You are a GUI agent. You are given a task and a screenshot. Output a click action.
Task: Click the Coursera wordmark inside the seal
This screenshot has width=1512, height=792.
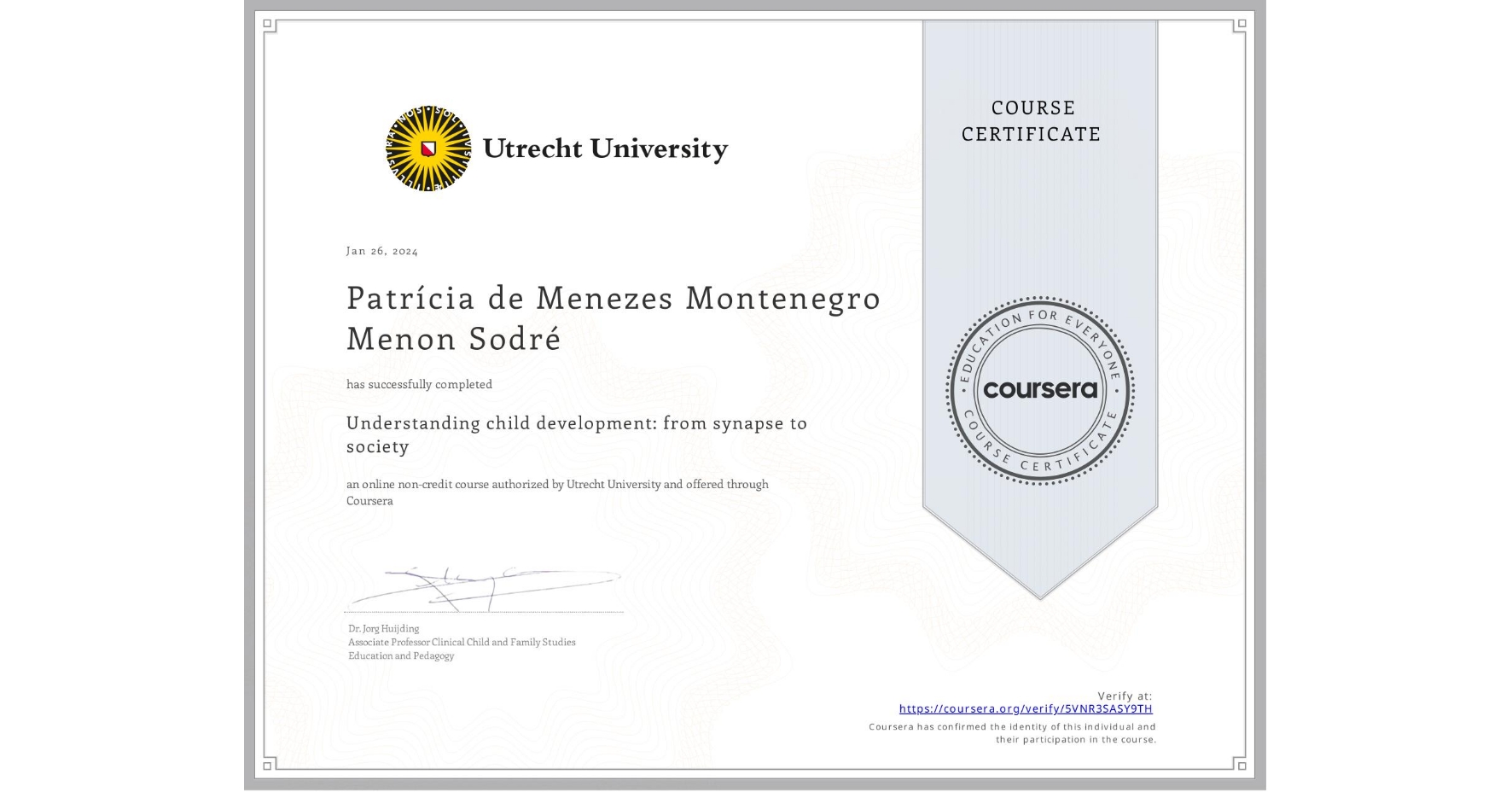(1040, 390)
